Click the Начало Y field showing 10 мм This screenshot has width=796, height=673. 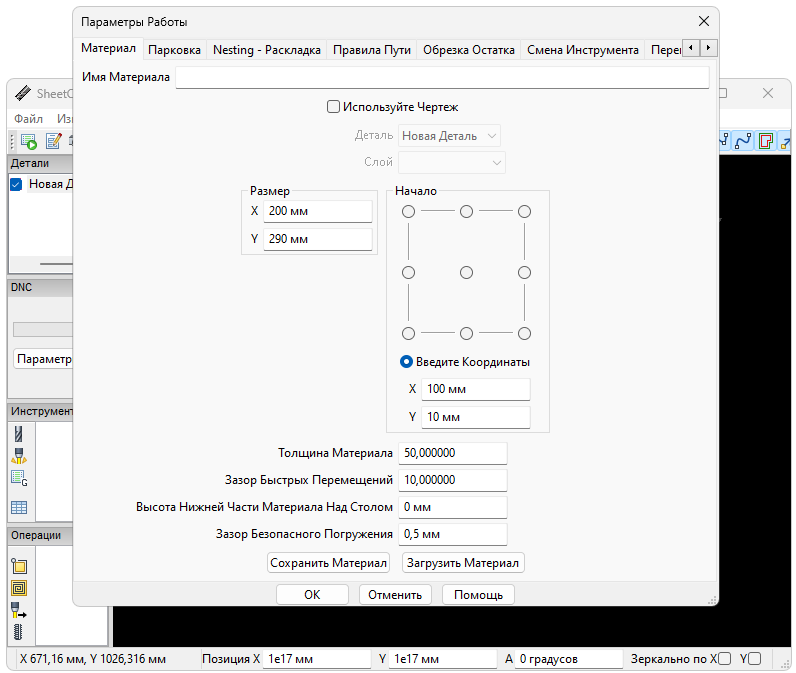coord(476,417)
